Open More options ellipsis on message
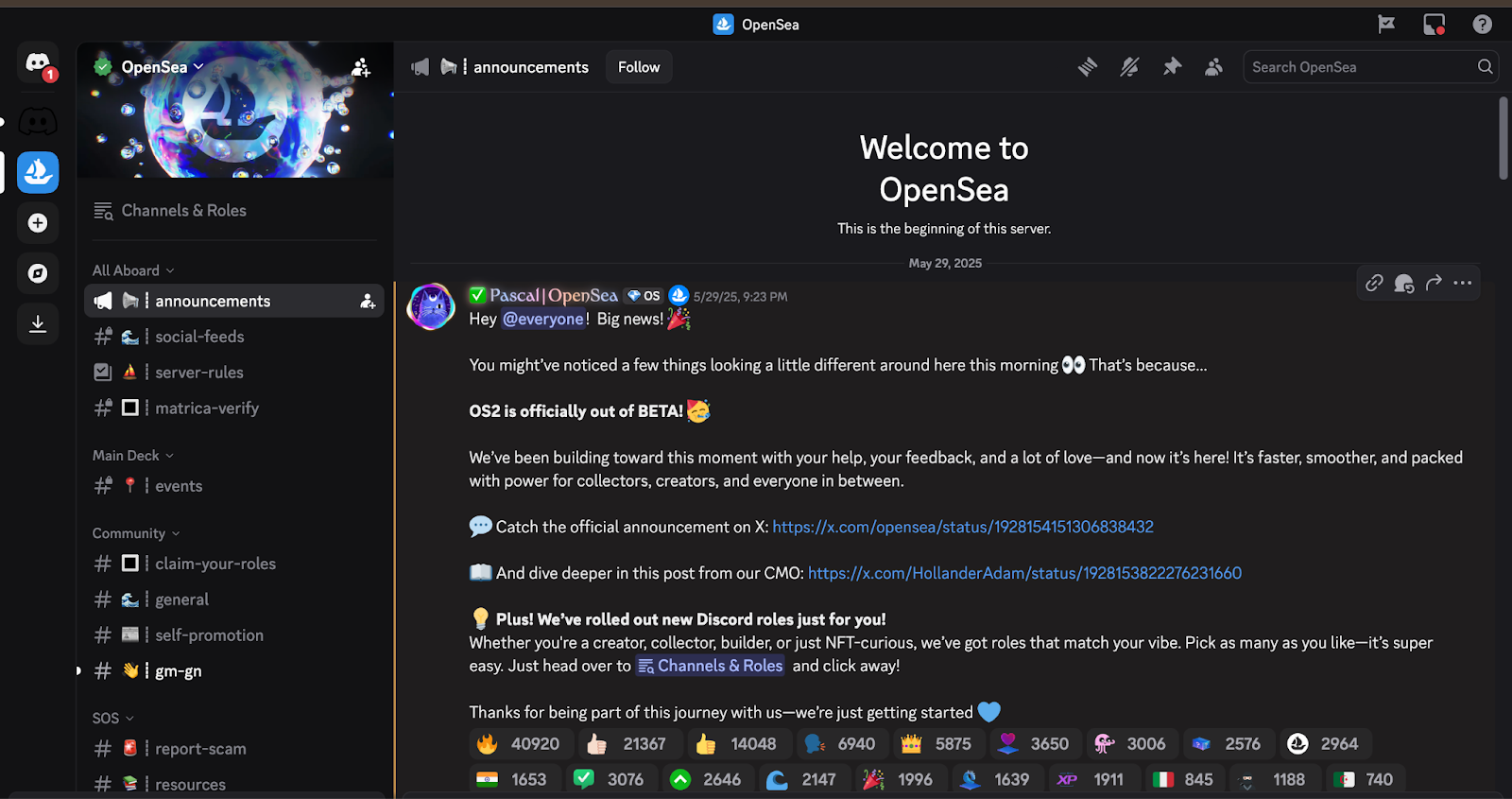 tap(1463, 283)
